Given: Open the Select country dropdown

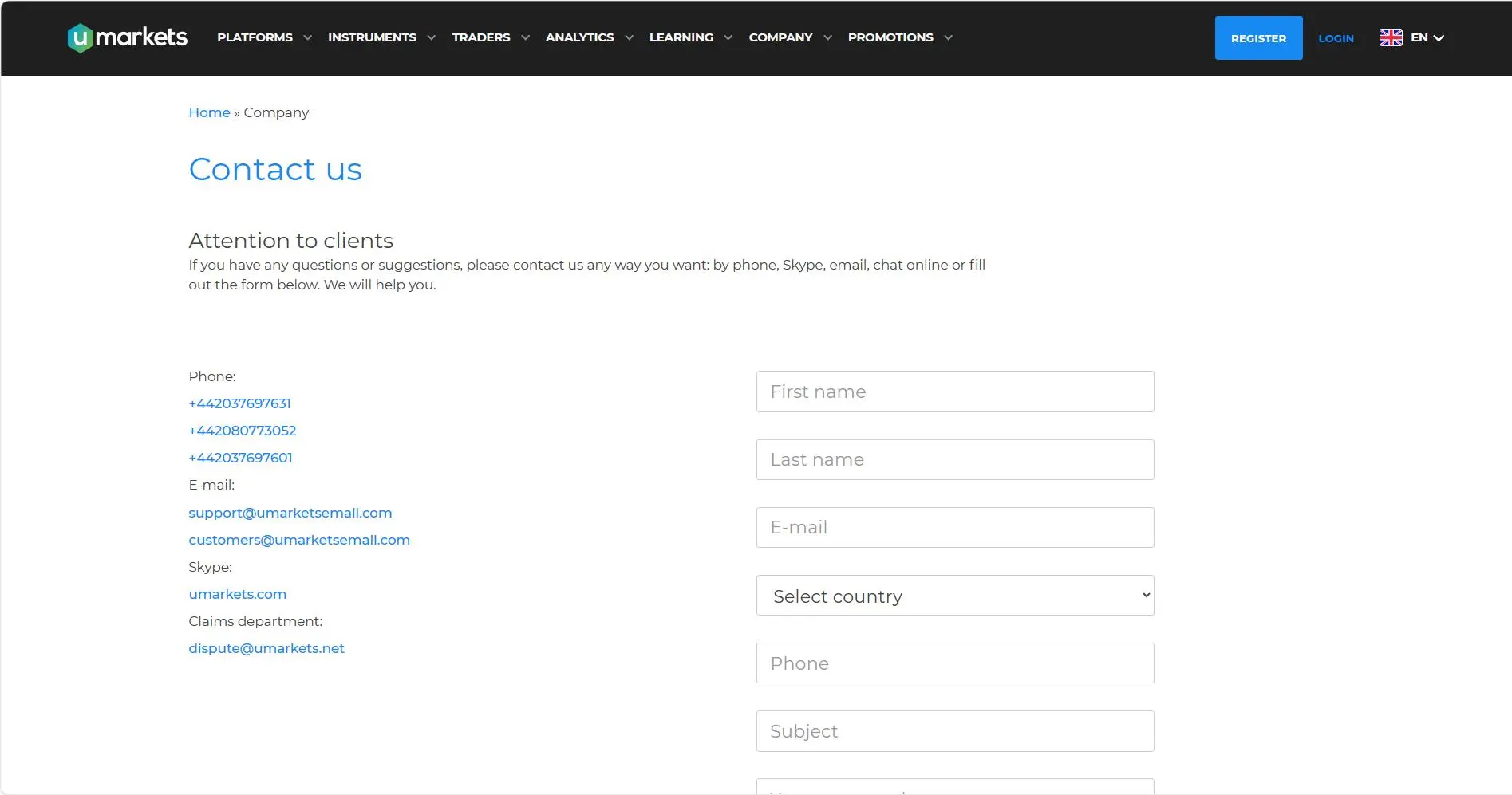Looking at the screenshot, I should [955, 596].
